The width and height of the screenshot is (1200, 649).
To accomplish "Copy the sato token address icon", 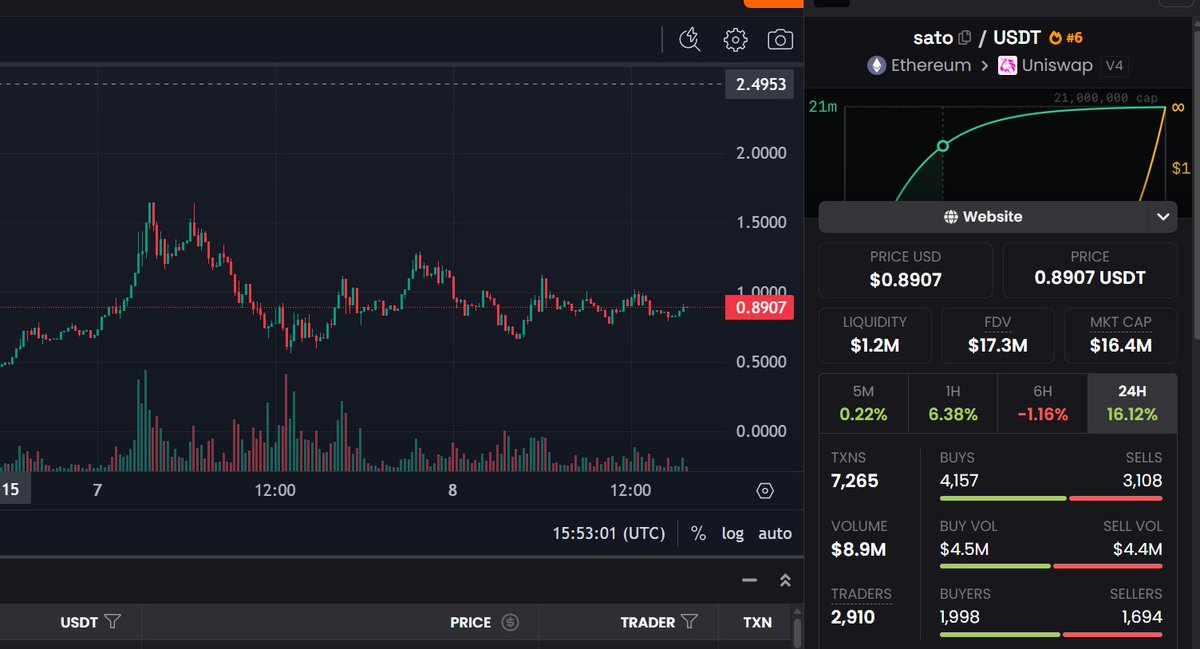I will pos(964,38).
